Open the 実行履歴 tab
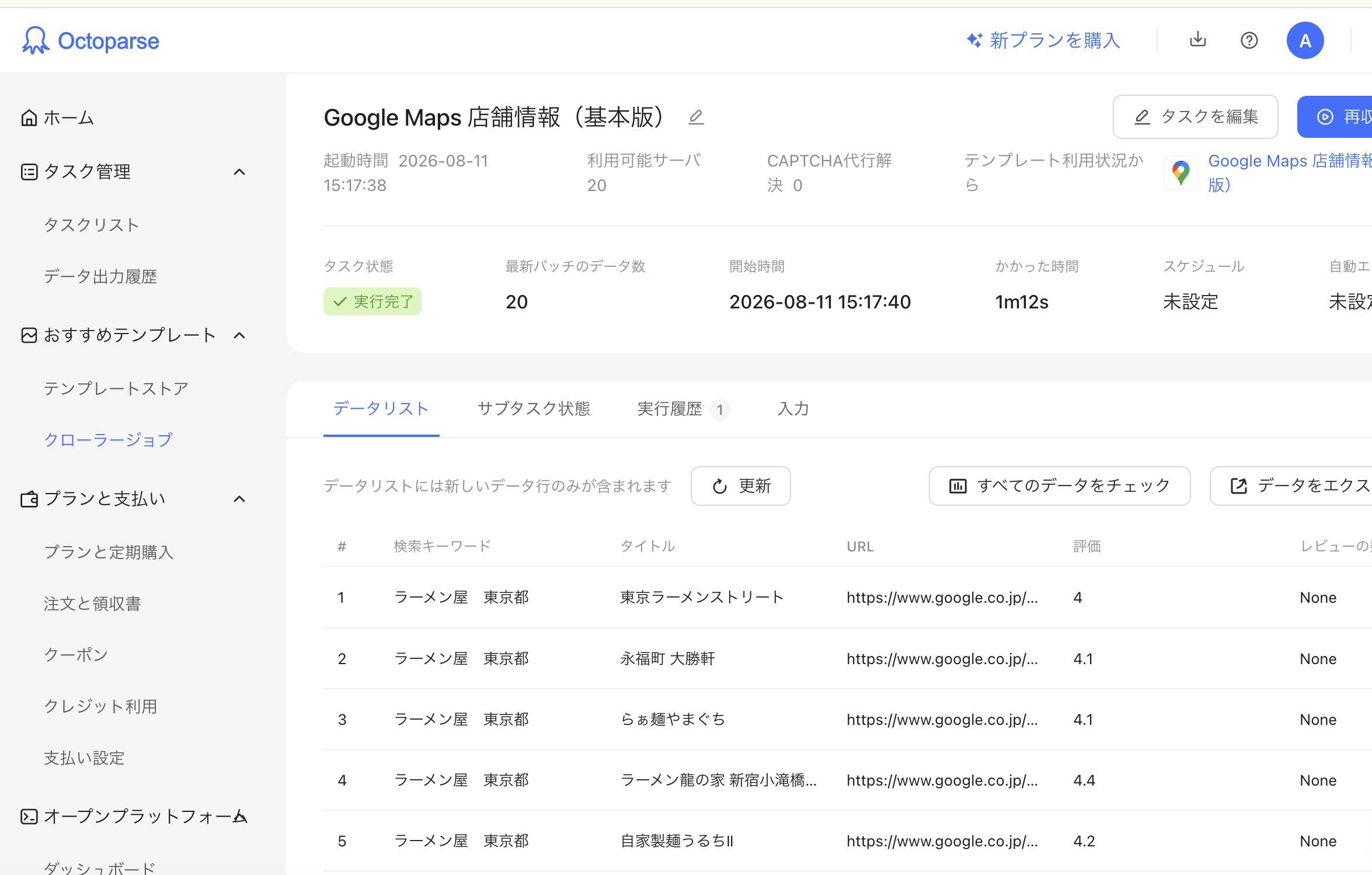This screenshot has width=1372, height=875. [x=683, y=409]
